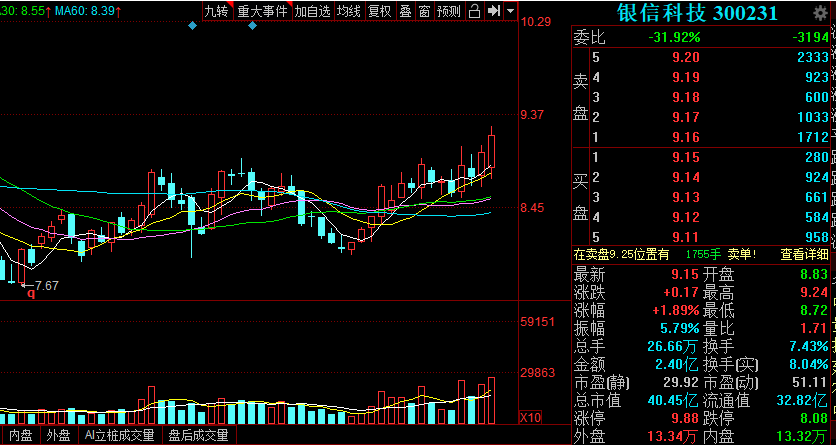Open 查看详细 link
The height and width of the screenshot is (445, 836).
tap(805, 255)
